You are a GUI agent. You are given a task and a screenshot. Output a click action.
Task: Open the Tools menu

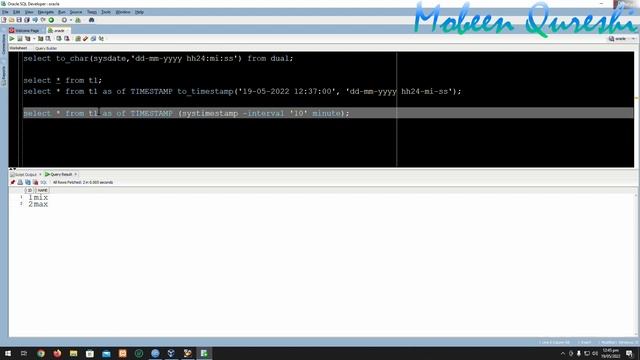(x=106, y=12)
